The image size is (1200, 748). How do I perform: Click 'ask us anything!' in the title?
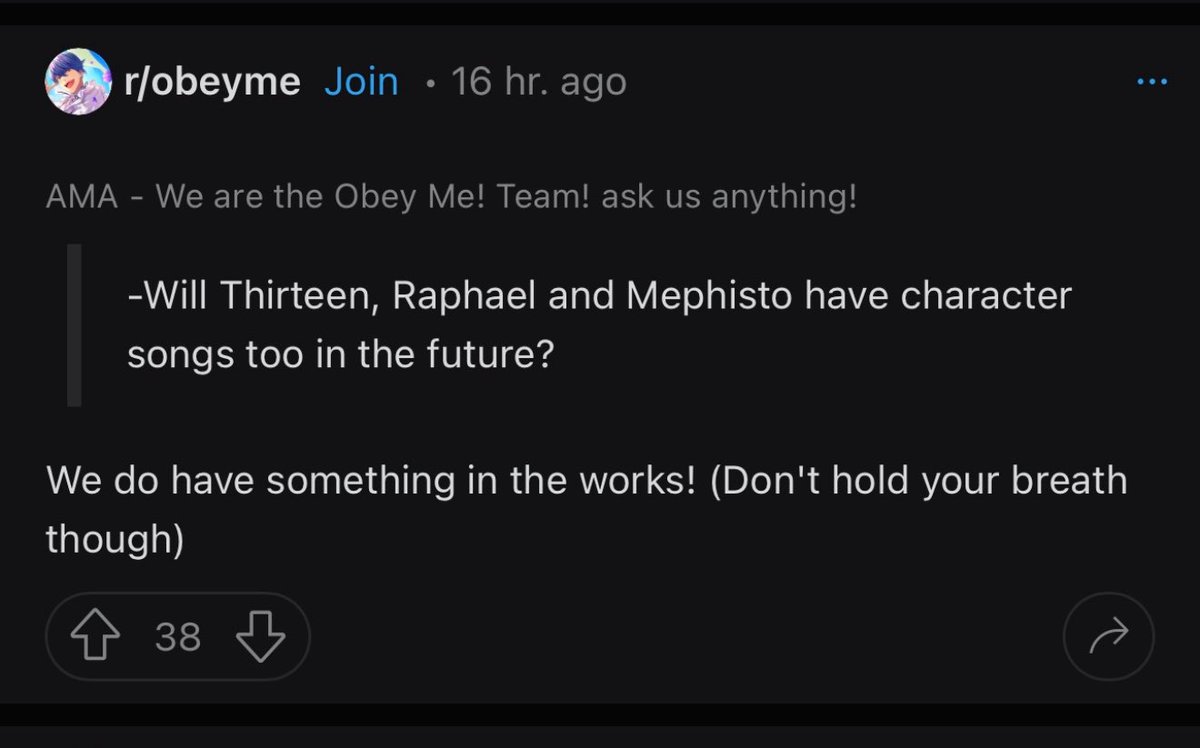[729, 197]
